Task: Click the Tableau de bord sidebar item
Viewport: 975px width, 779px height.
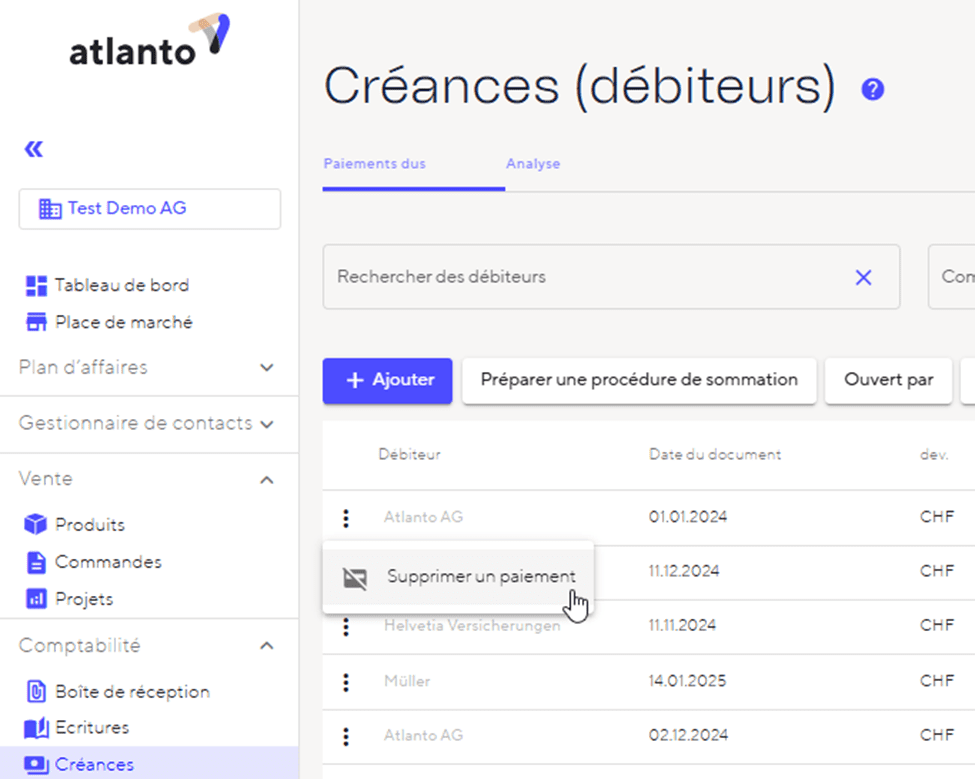Action: click(x=121, y=285)
